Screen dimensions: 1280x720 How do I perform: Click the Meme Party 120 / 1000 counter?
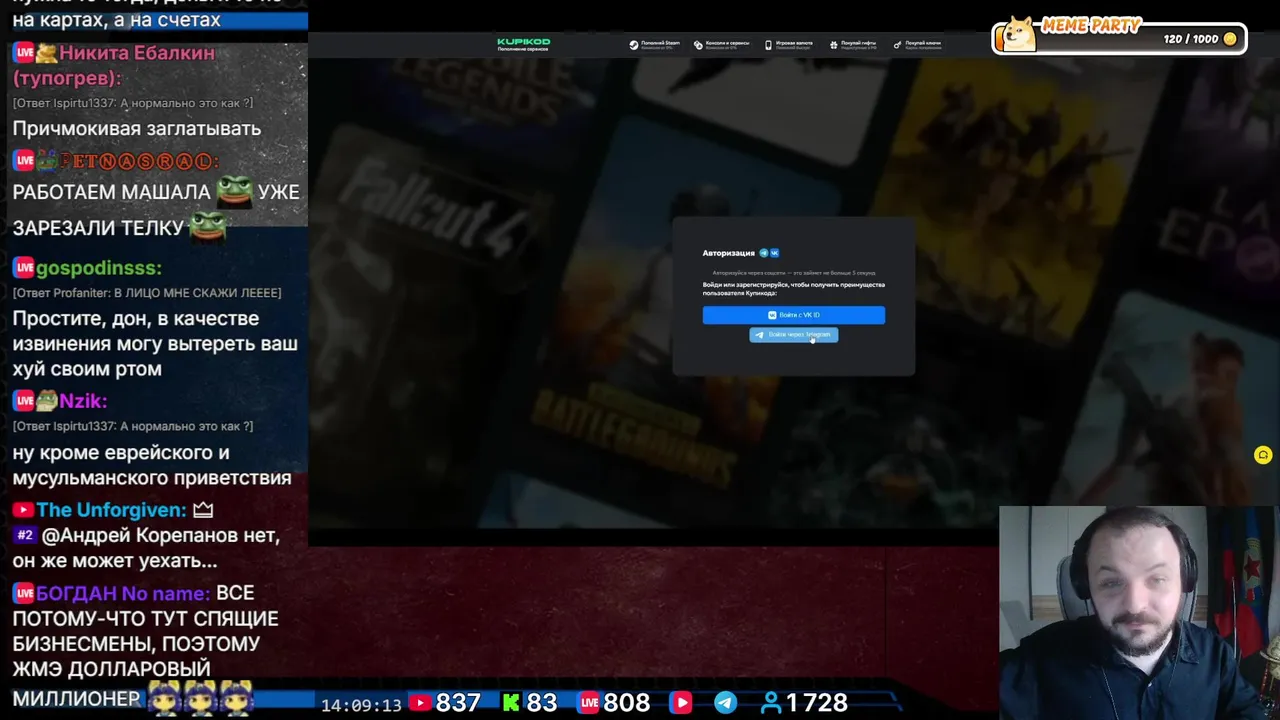click(1191, 39)
